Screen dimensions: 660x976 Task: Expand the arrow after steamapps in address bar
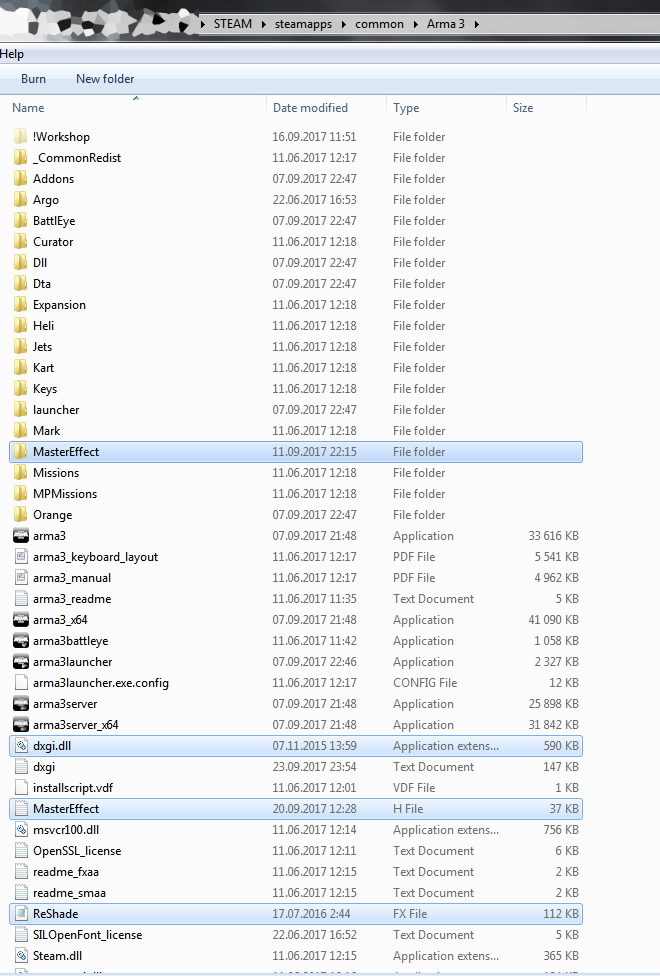(x=344, y=24)
